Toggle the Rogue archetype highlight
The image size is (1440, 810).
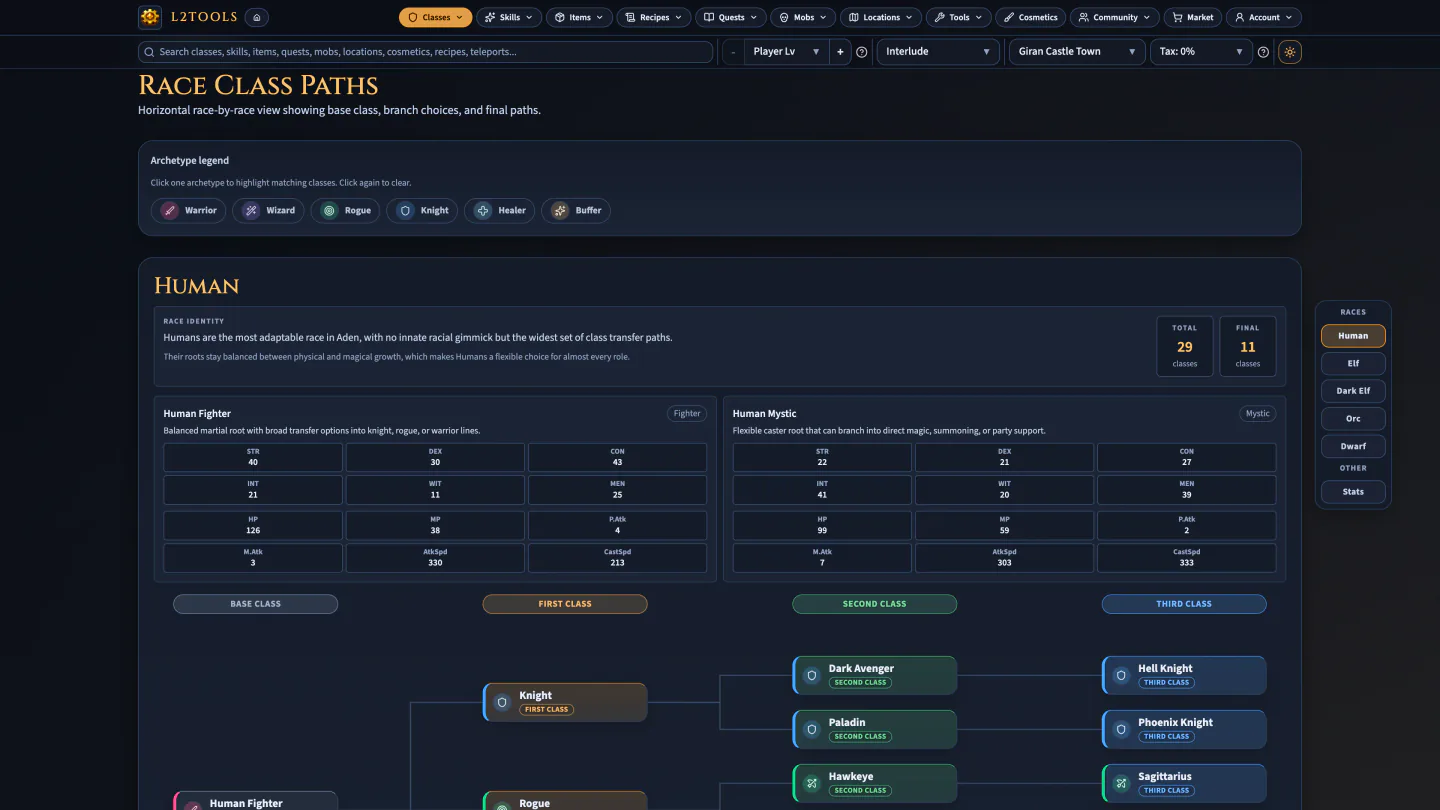click(x=346, y=210)
